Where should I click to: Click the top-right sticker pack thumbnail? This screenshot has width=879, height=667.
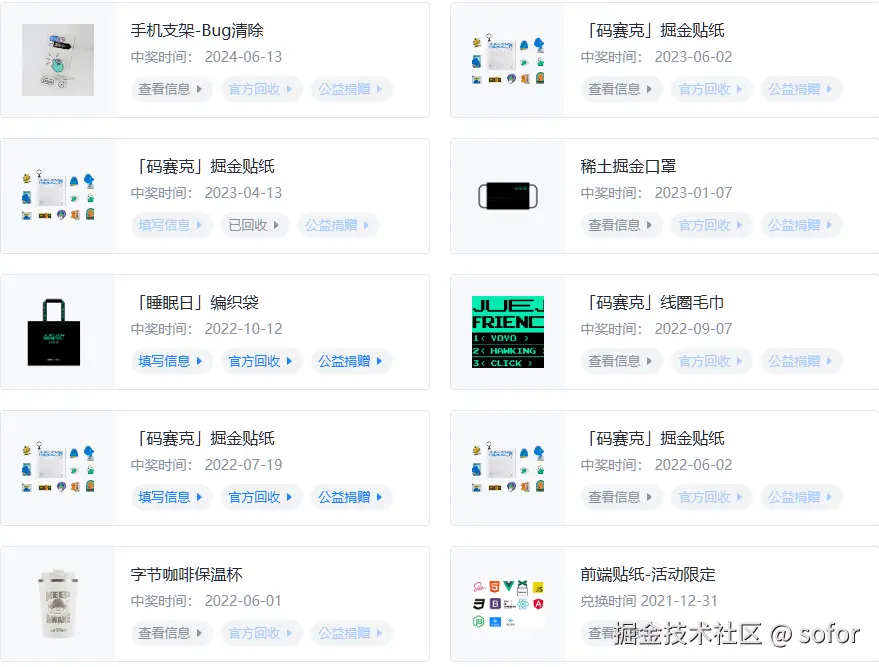(x=507, y=60)
